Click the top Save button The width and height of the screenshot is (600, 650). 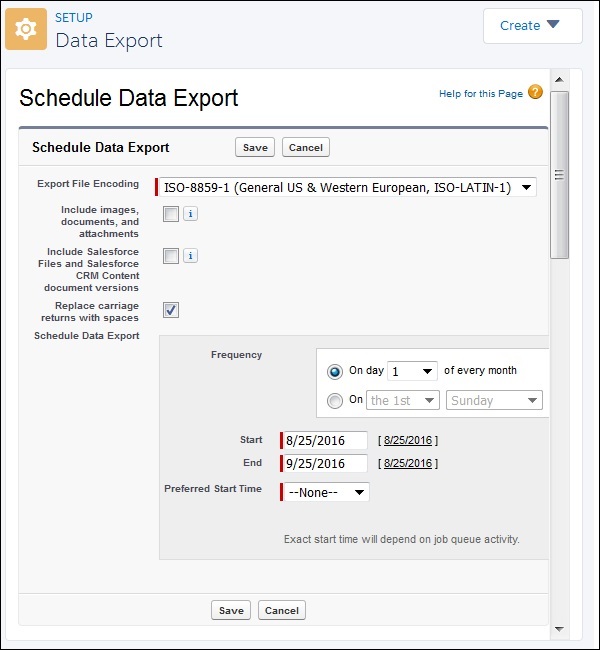[255, 147]
